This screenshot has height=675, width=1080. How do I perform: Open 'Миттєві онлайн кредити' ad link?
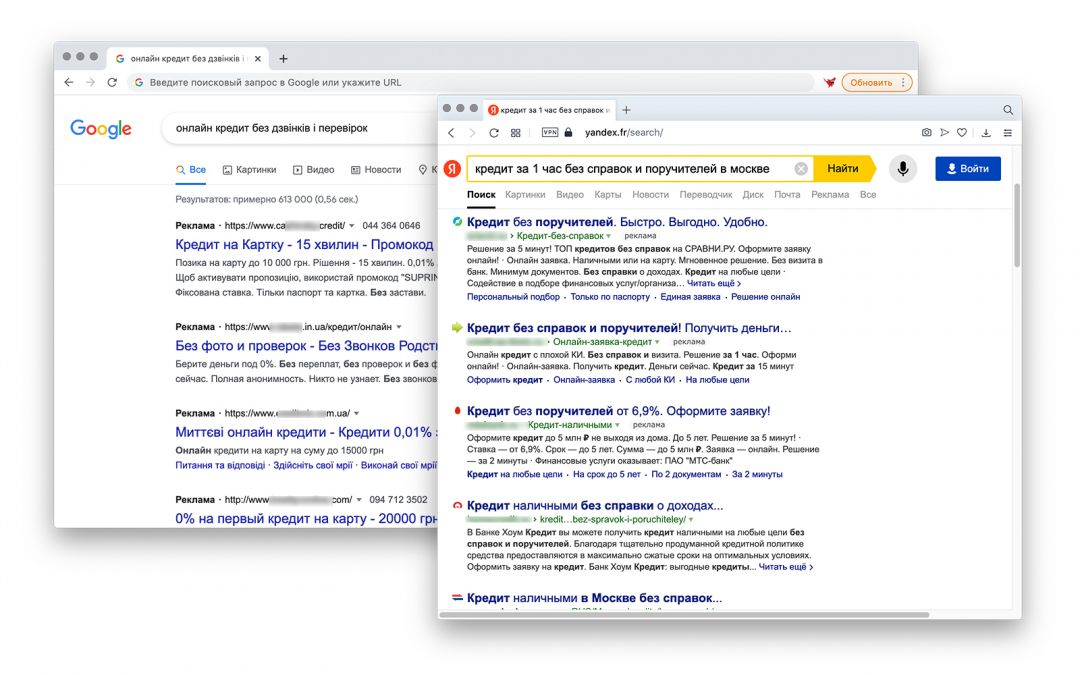pyautogui.click(x=307, y=432)
